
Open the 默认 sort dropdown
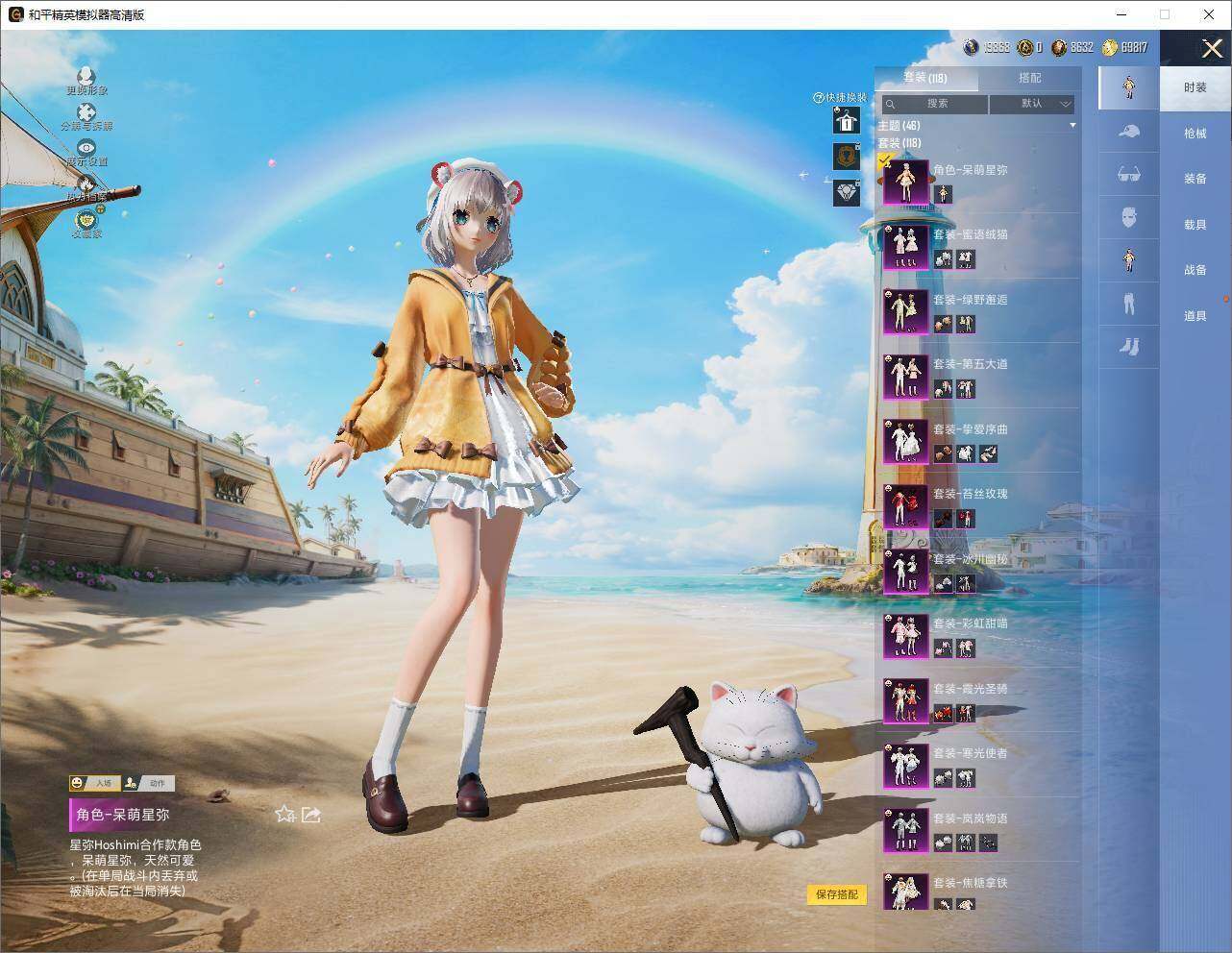1032,104
